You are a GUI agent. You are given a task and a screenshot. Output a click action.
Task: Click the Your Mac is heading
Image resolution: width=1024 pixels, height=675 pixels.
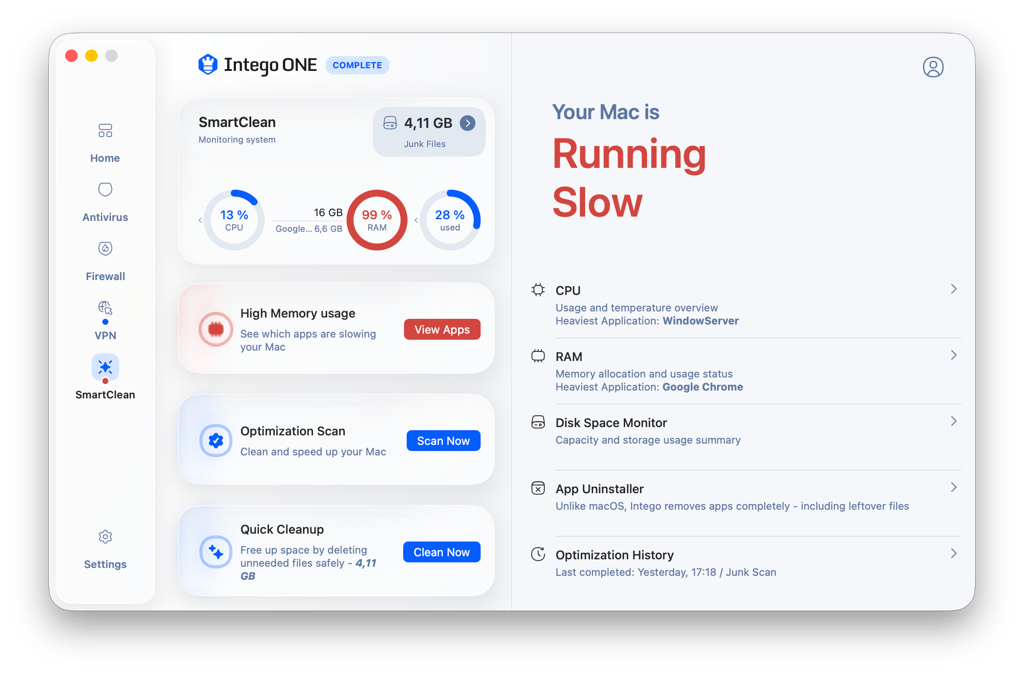(605, 112)
